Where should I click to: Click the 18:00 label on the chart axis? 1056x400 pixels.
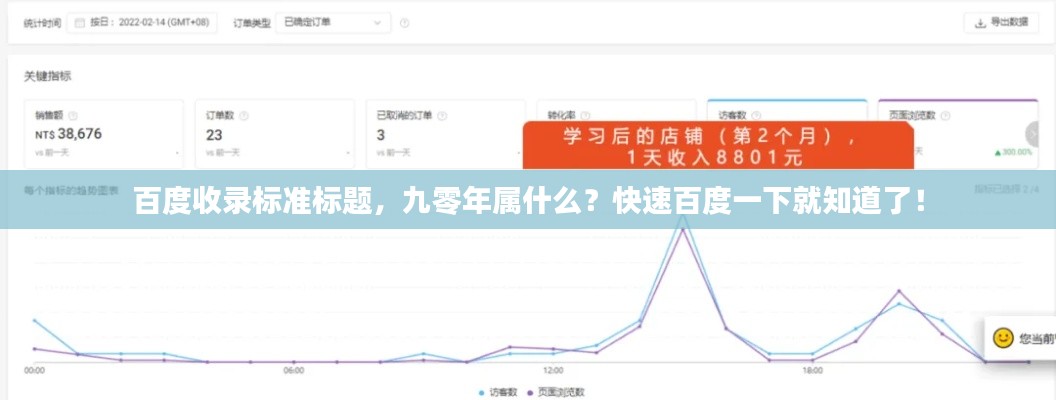(812, 370)
